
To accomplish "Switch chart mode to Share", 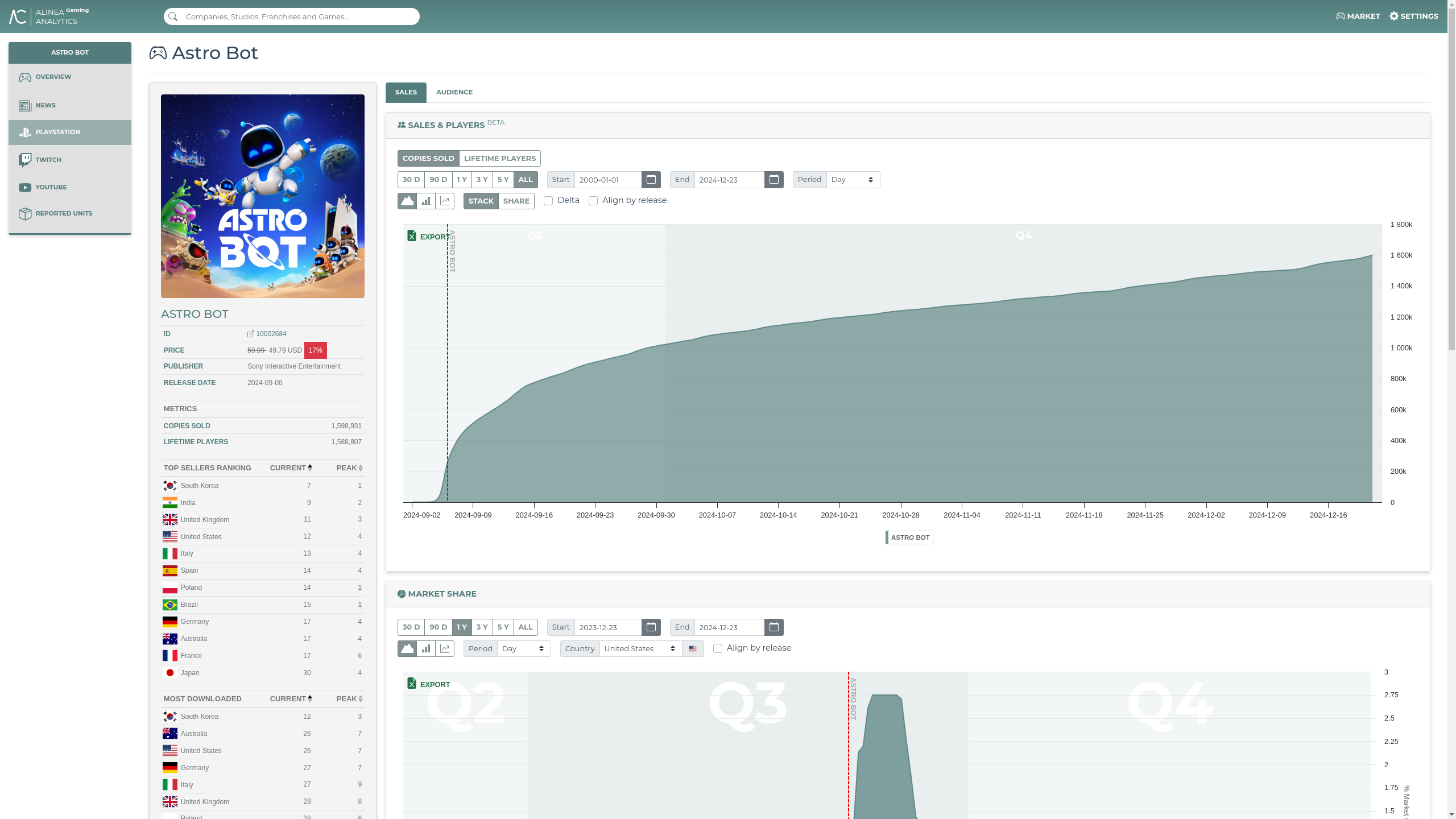I will click(516, 201).
